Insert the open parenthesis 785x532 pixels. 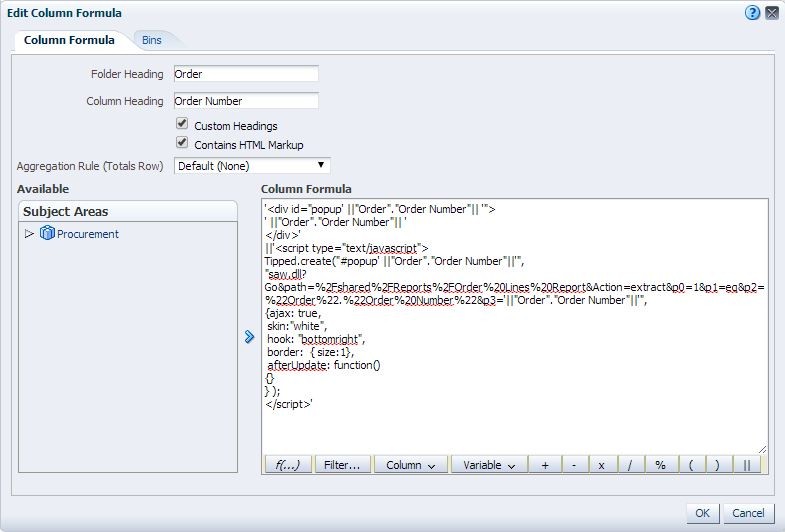pos(691,465)
